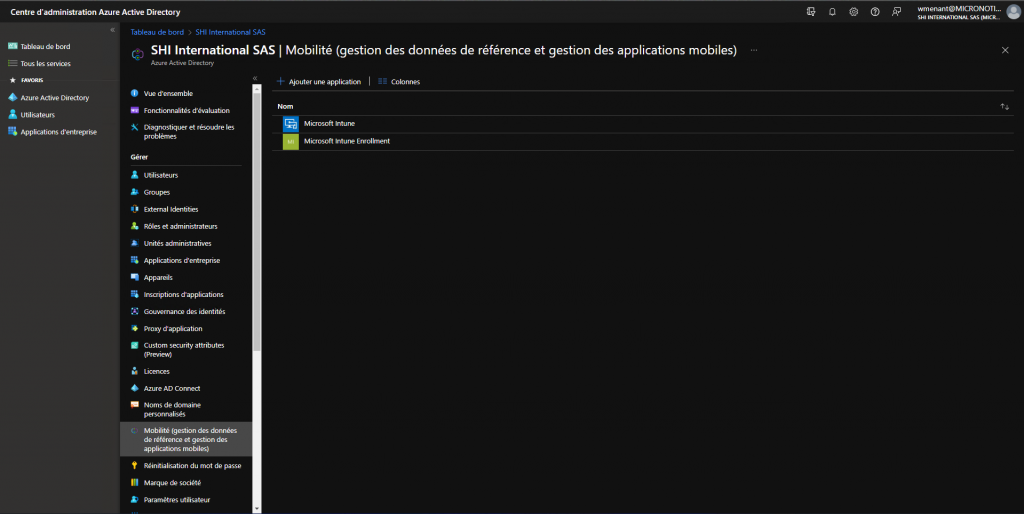
Task: Click the Tous les services list icon
Action: click(12, 63)
